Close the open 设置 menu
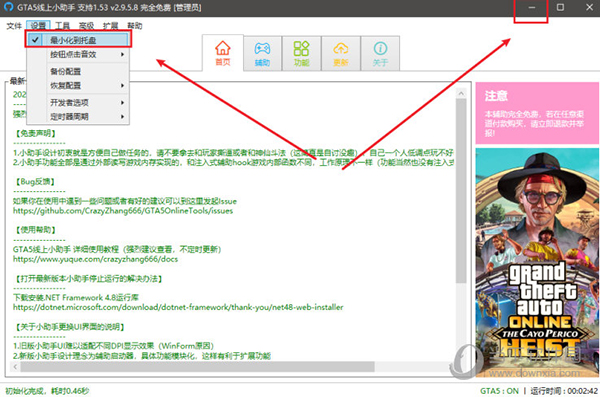600x397 pixels. 38,26
